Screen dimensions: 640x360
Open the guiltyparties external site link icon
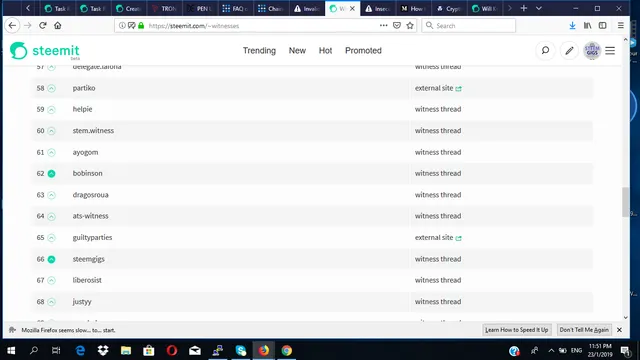tap(458, 238)
